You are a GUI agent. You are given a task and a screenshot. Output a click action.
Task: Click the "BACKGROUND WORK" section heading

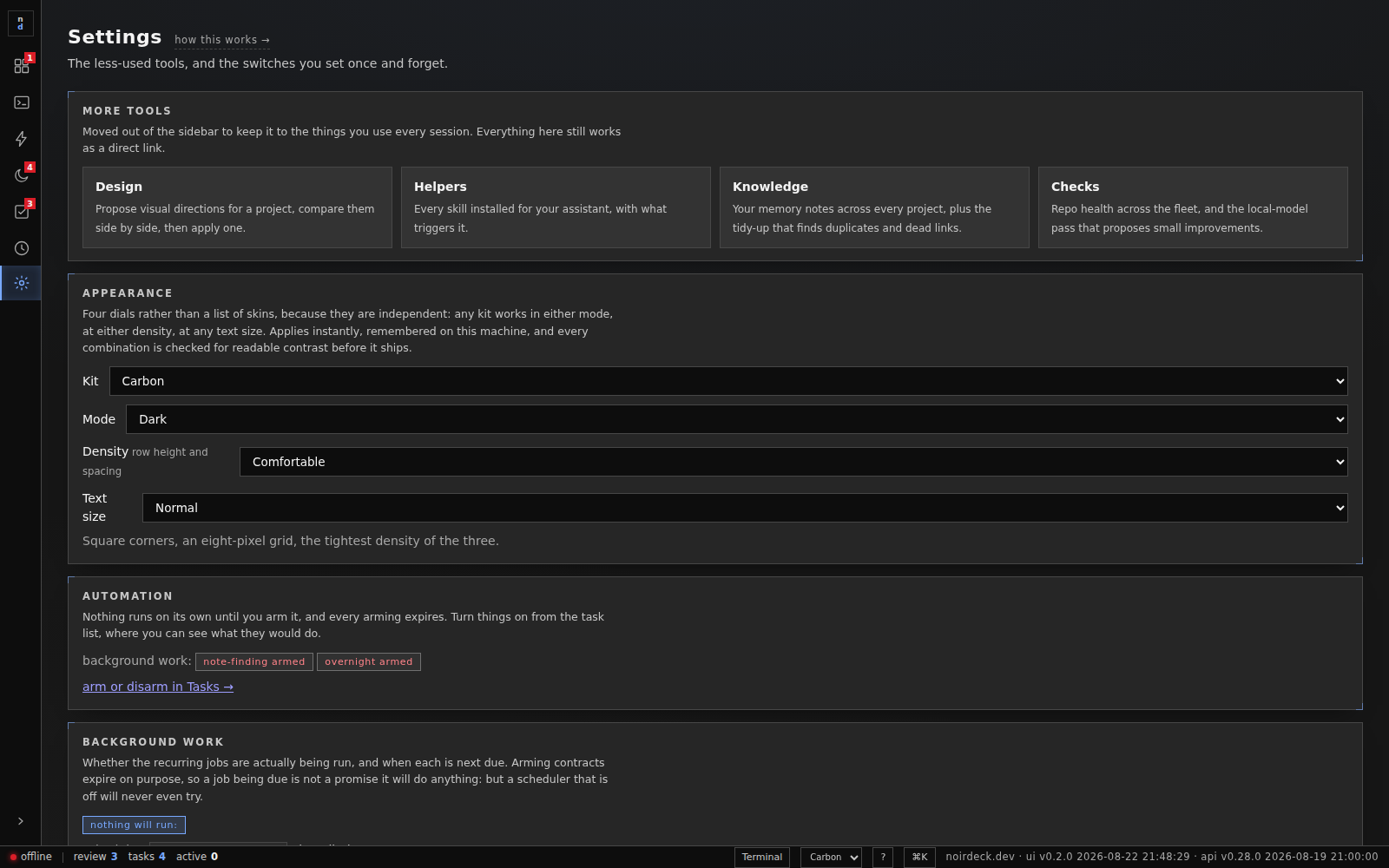[x=153, y=742]
